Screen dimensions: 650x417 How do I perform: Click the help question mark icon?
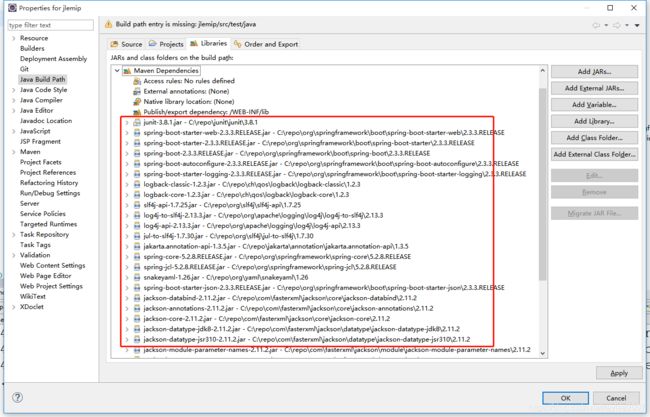[x=17, y=397]
